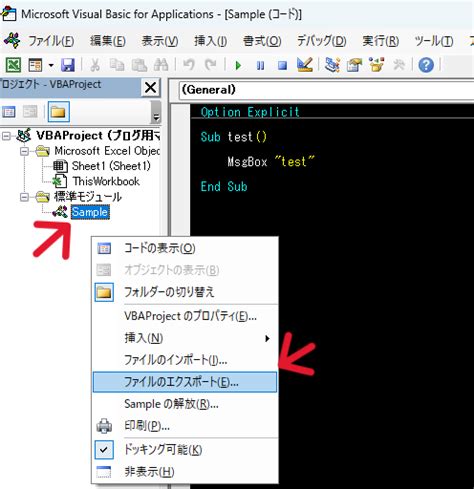
Task: Close the Project Explorer pane
Action: click(x=150, y=88)
